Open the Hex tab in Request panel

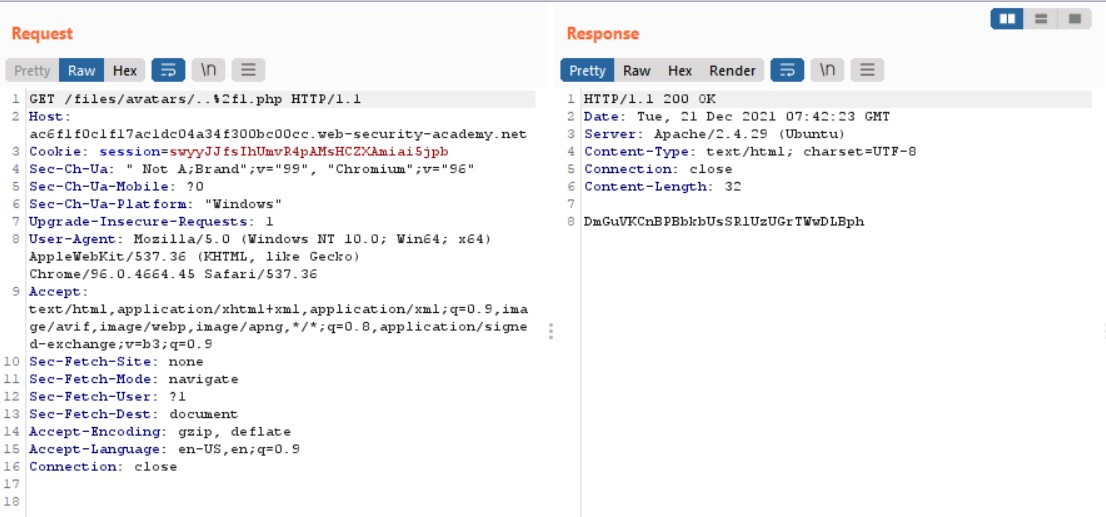pos(125,70)
